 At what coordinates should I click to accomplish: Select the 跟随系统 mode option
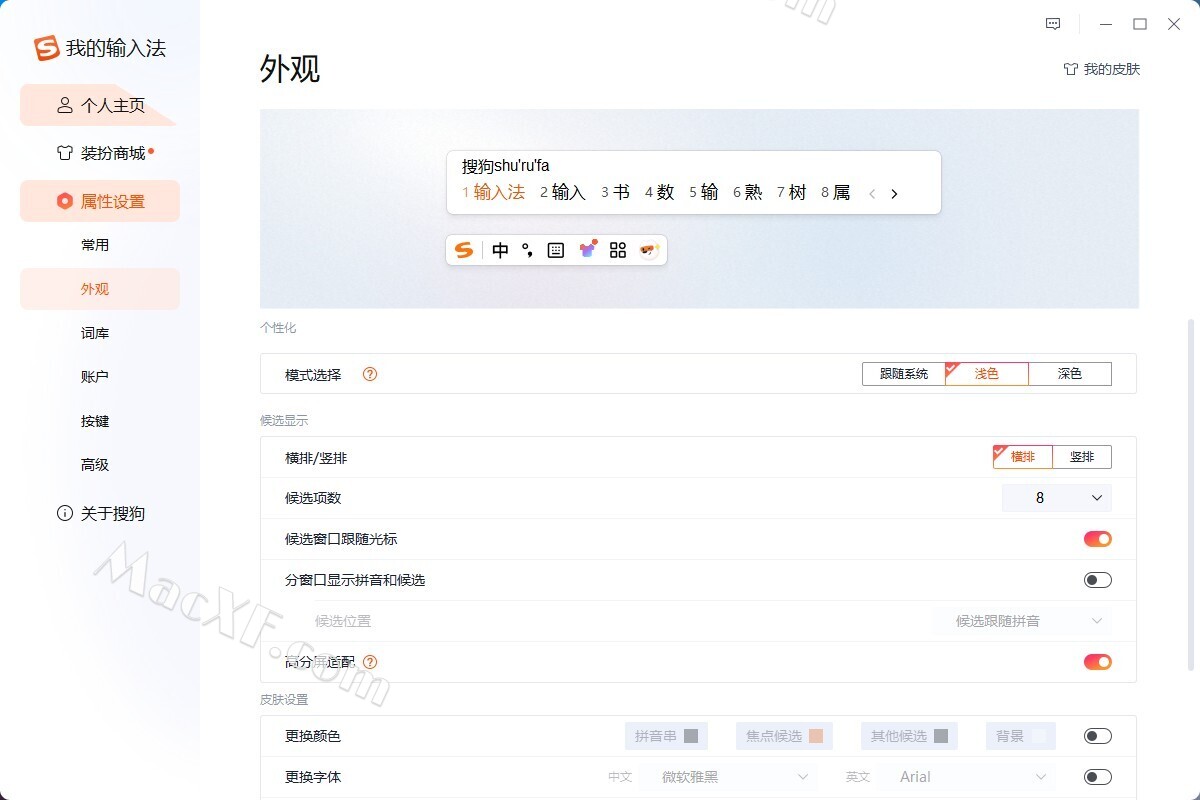(904, 374)
